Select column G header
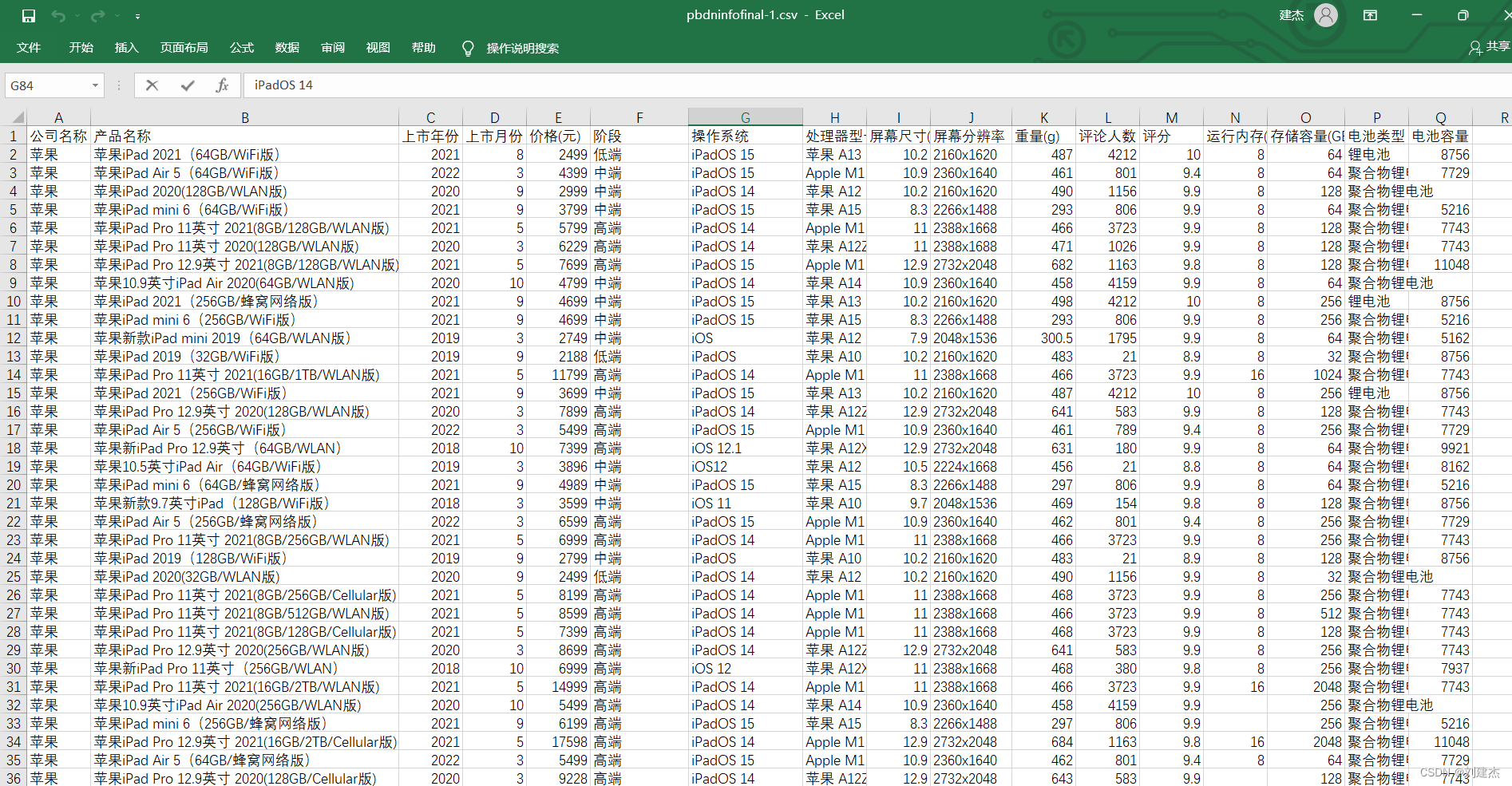The image size is (1512, 786). (746, 117)
